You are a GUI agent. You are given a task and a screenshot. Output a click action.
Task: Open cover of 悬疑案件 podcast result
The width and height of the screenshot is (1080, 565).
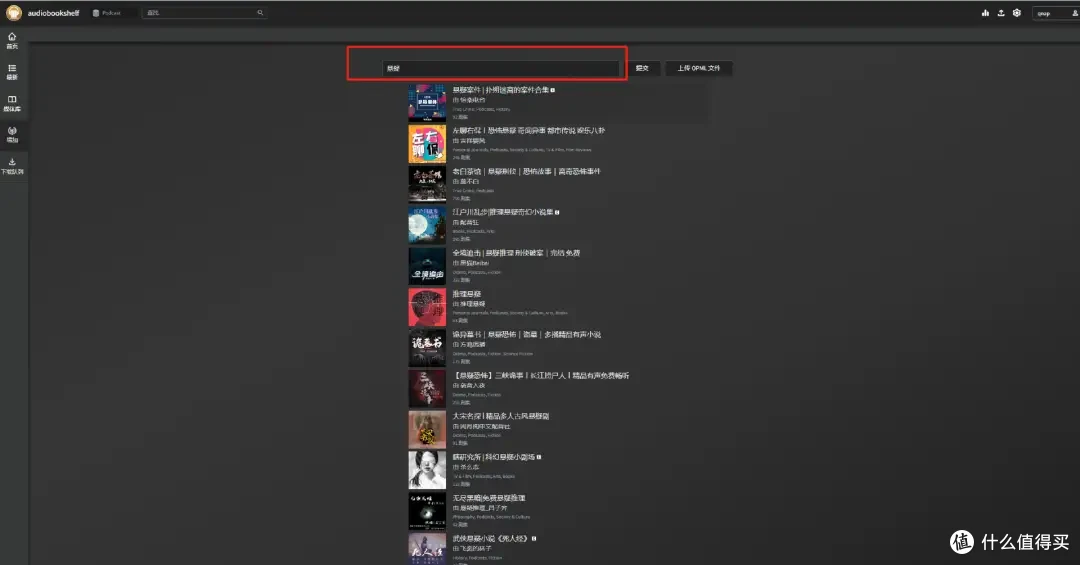point(427,103)
